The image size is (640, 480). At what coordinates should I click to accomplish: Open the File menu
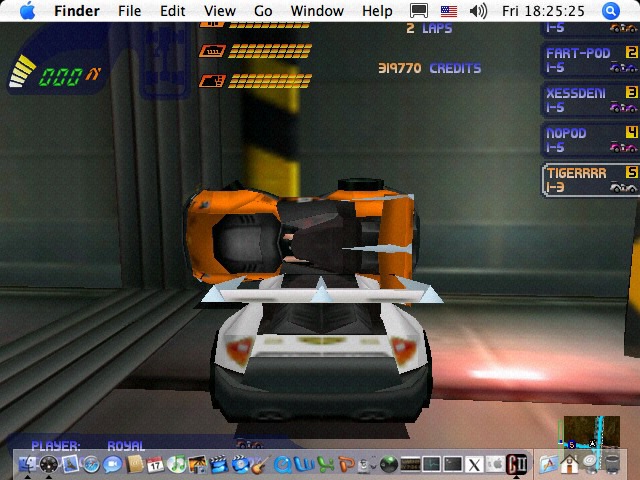coord(129,11)
